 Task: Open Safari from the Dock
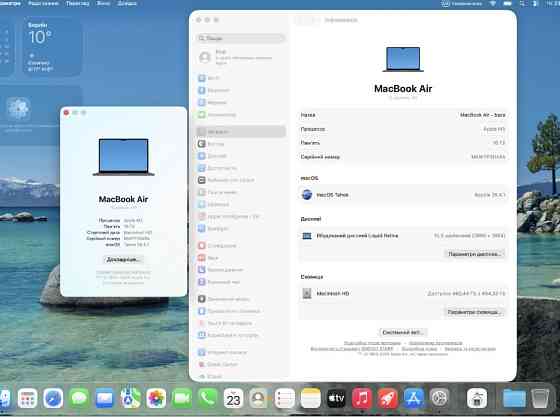click(x=53, y=398)
